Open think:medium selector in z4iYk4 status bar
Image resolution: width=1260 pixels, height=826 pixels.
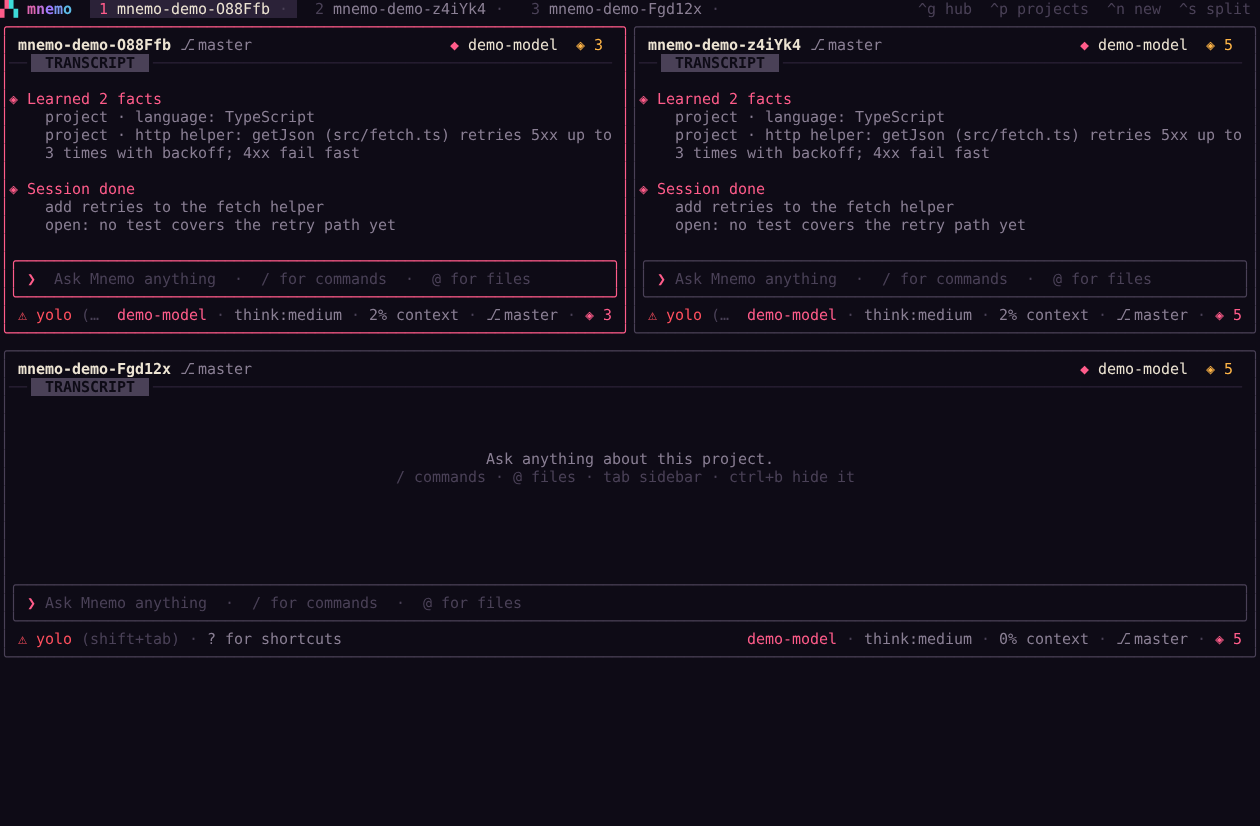click(918, 315)
